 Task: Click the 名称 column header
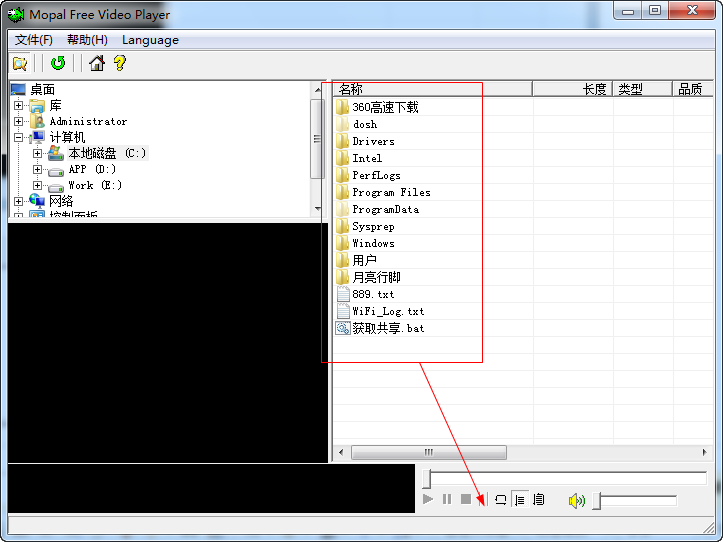click(433, 89)
